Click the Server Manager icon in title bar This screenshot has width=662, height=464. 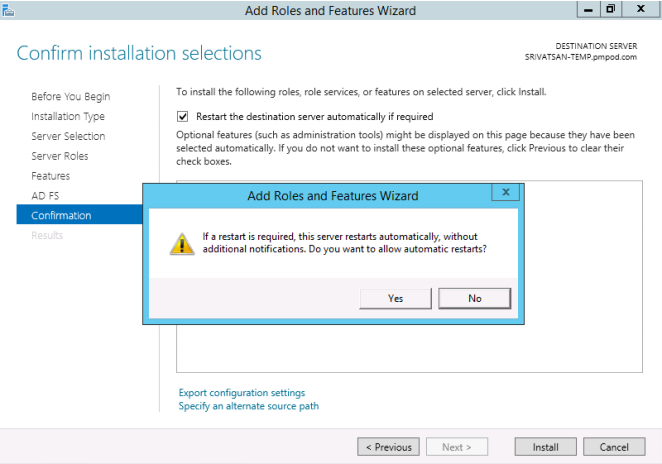(x=8, y=10)
